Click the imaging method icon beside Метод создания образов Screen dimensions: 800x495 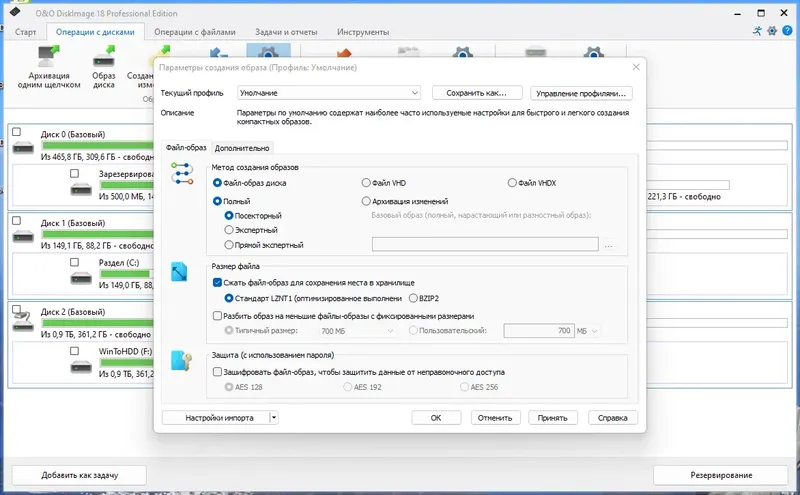(182, 174)
